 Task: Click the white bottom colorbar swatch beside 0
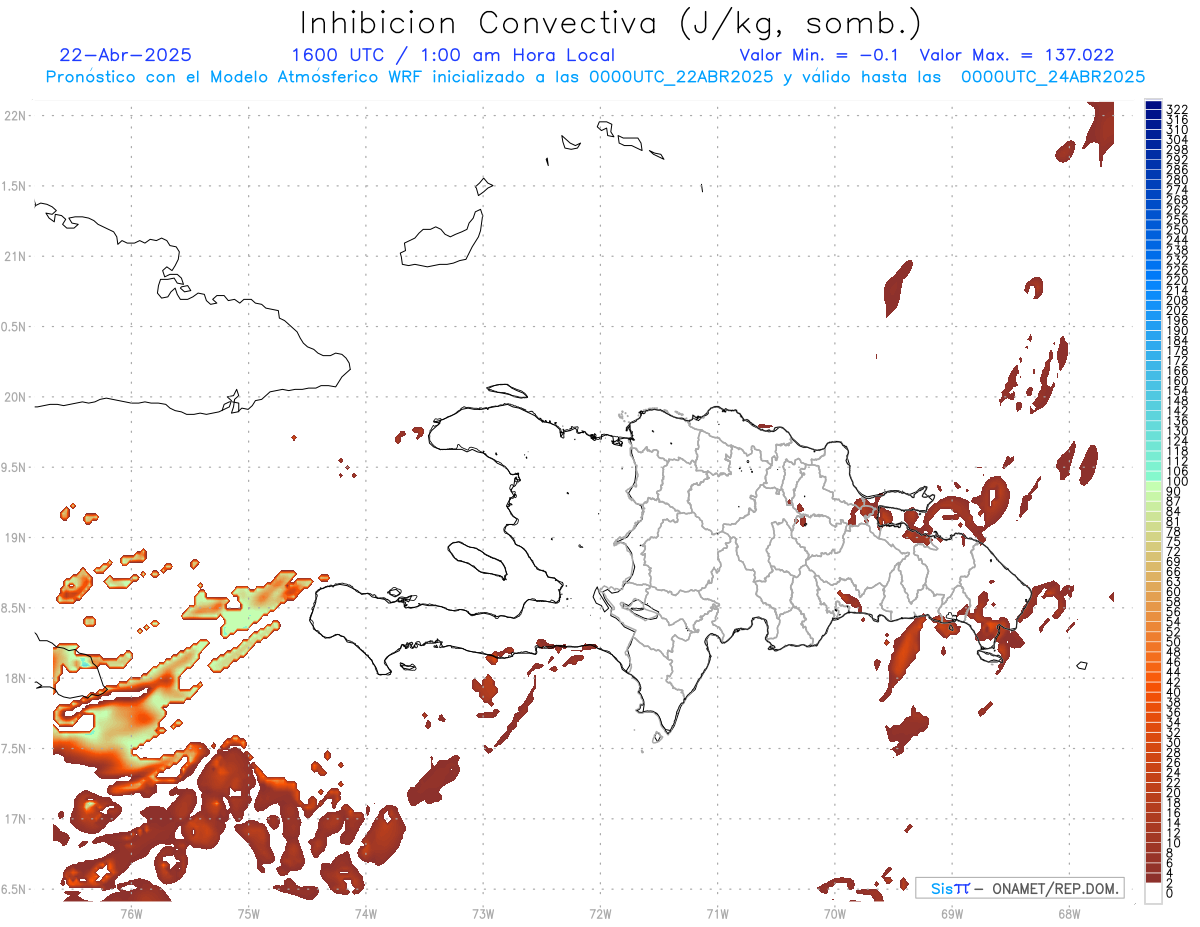click(x=1153, y=895)
